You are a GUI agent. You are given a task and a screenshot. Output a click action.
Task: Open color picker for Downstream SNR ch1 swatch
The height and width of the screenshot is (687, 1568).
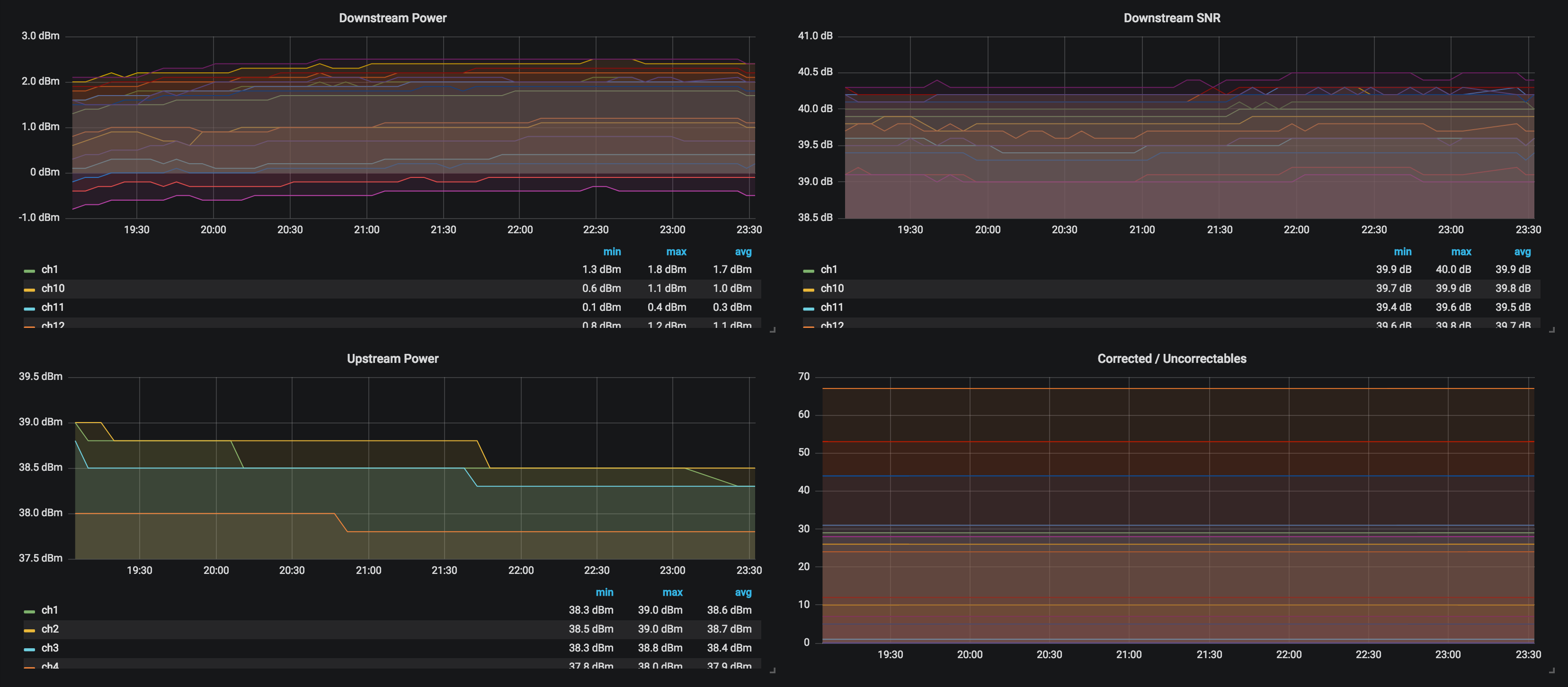[x=808, y=271]
